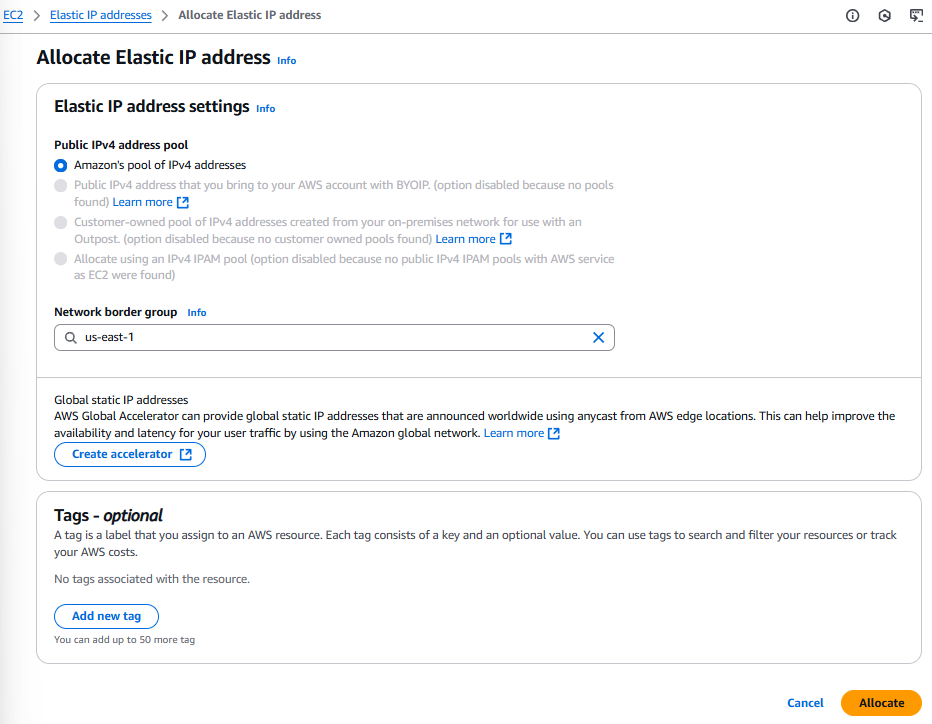Open Info link next to Network border group
932x724 pixels.
point(197,313)
